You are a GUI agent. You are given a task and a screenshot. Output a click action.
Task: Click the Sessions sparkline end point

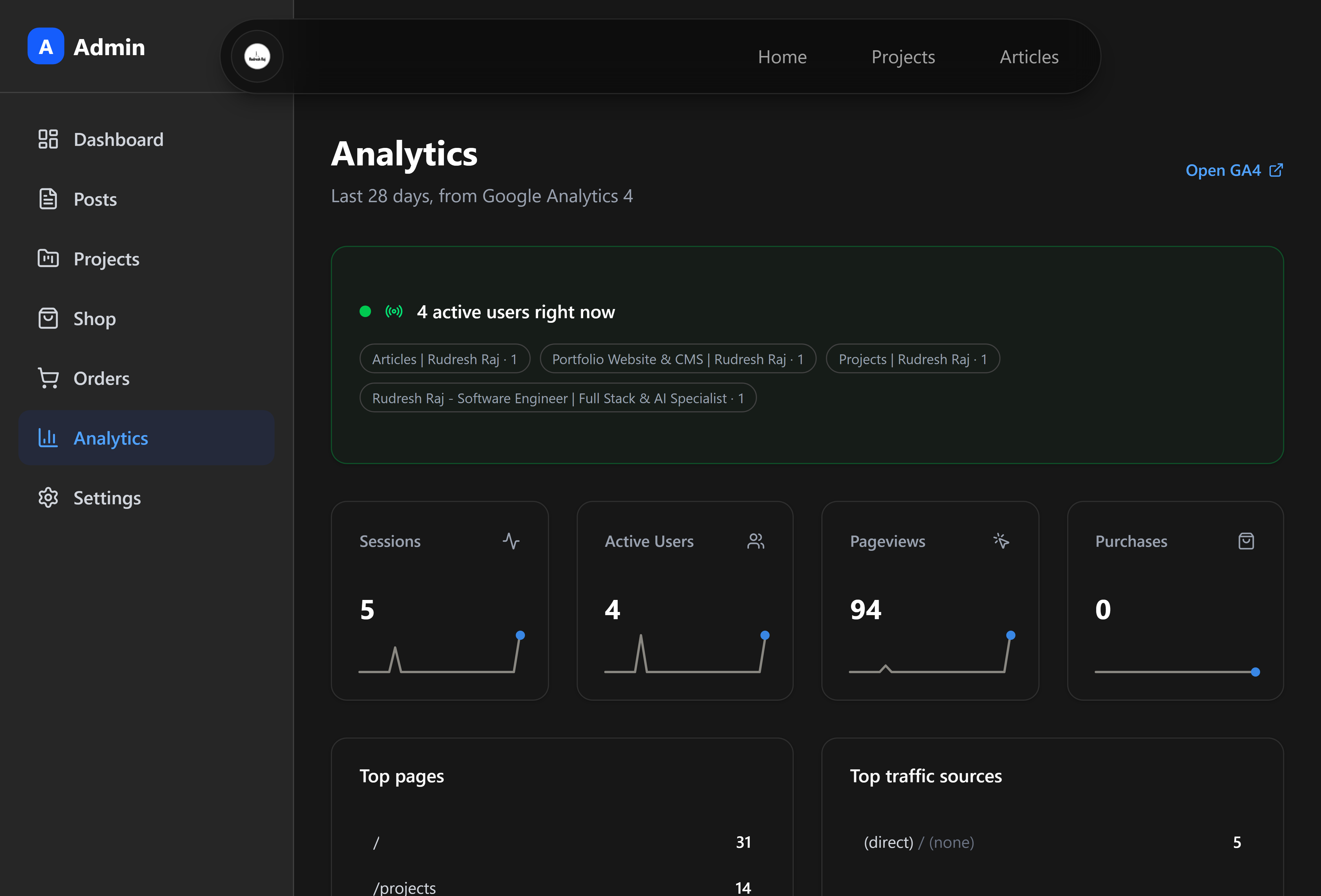pyautogui.click(x=519, y=635)
